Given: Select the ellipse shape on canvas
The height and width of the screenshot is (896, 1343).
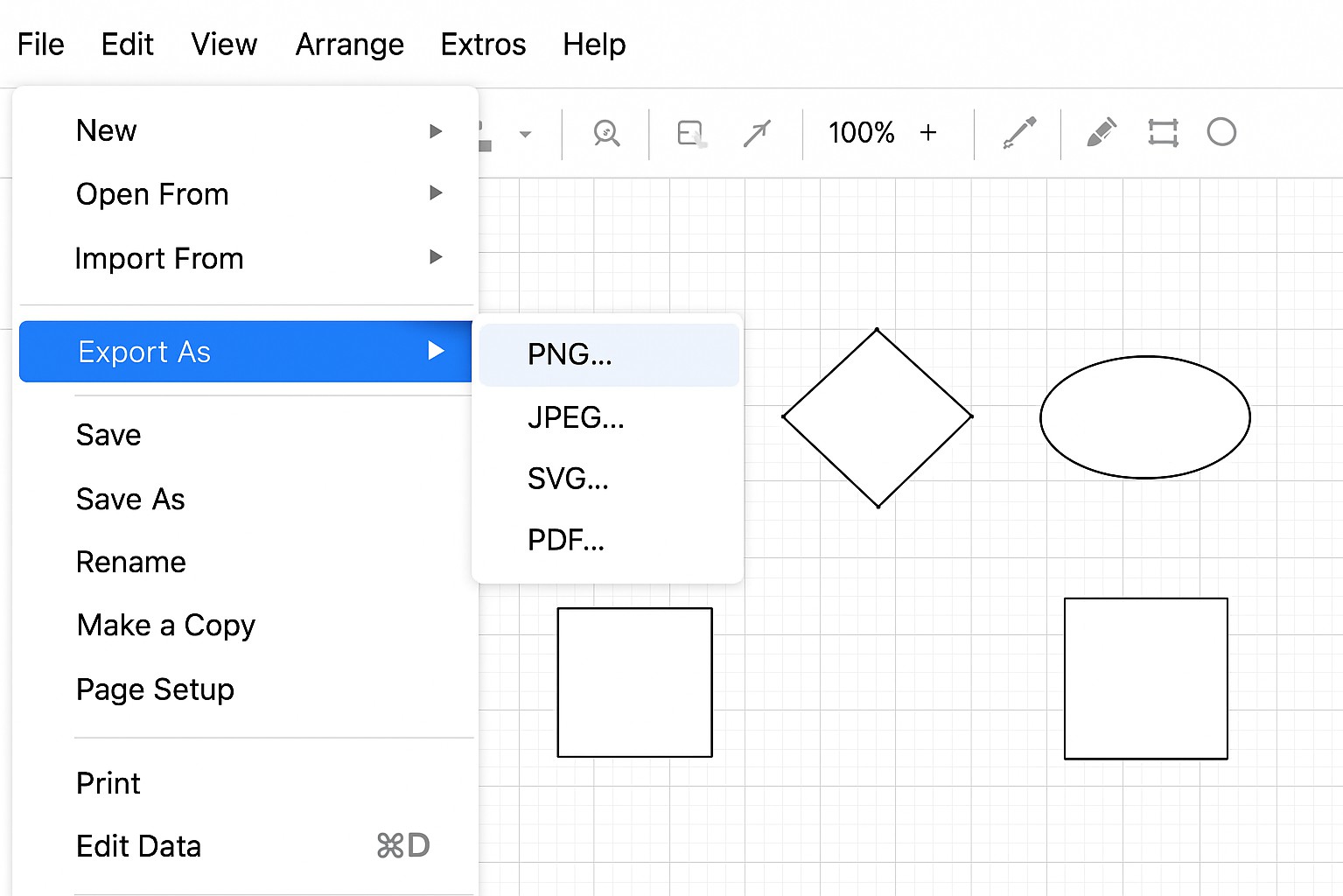Looking at the screenshot, I should click(x=1144, y=417).
